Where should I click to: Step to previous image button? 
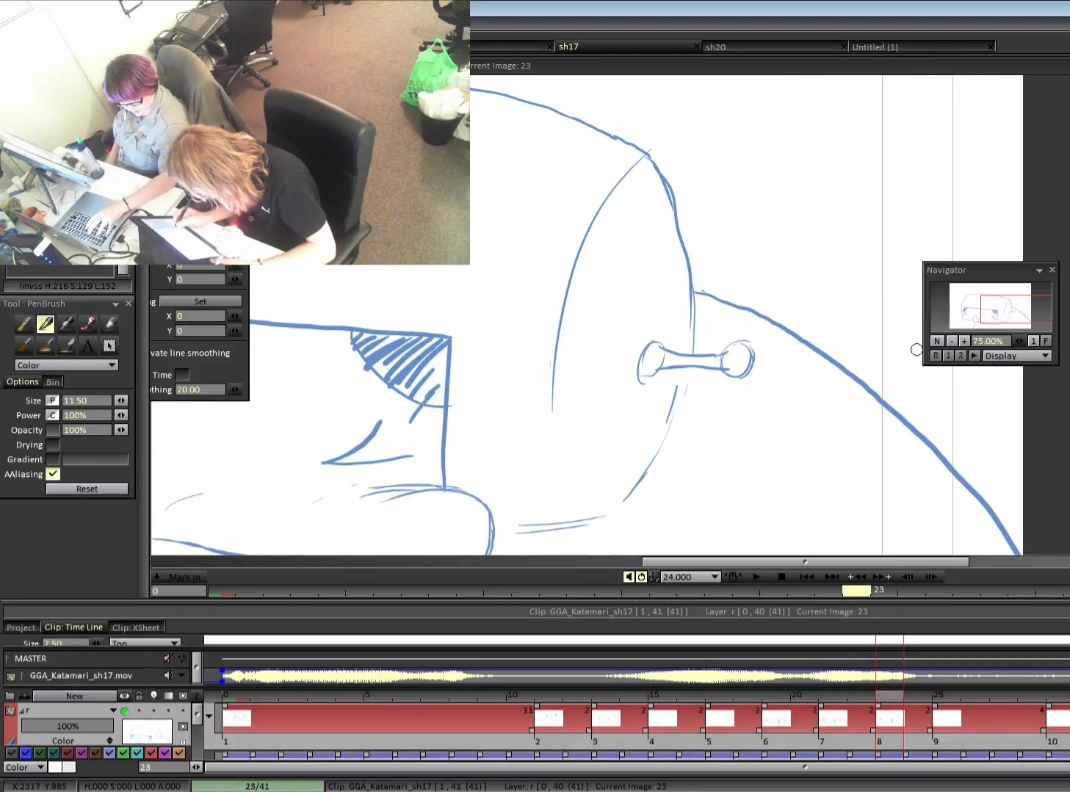[908, 576]
